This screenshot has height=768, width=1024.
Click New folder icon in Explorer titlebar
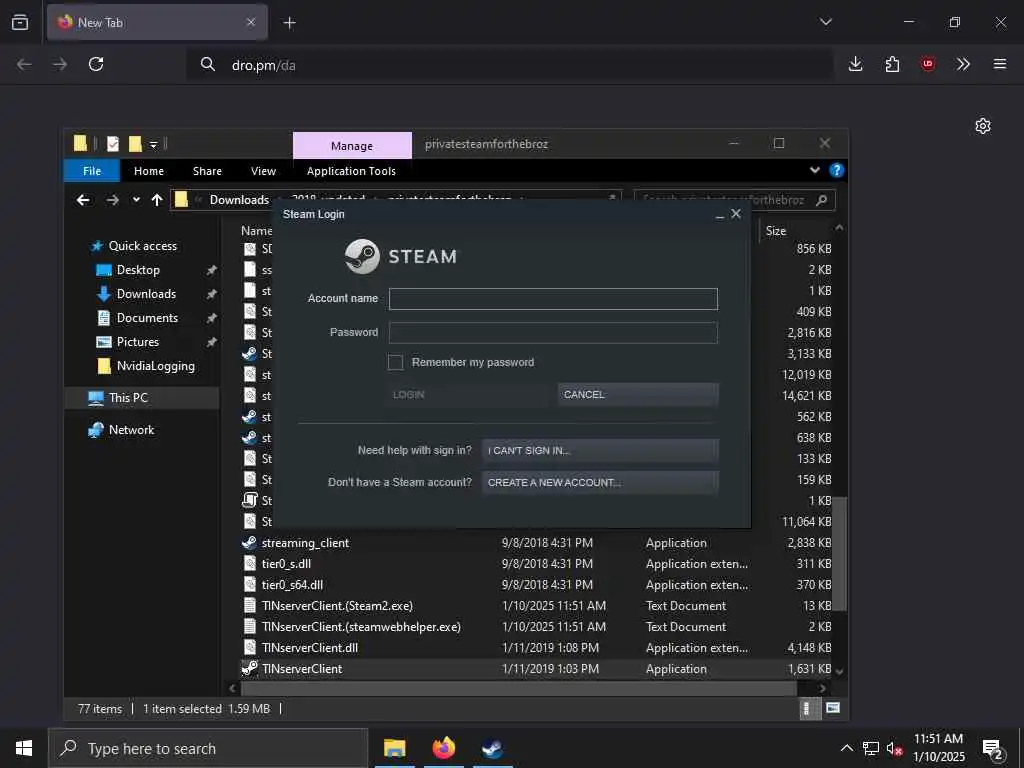[x=135, y=144]
